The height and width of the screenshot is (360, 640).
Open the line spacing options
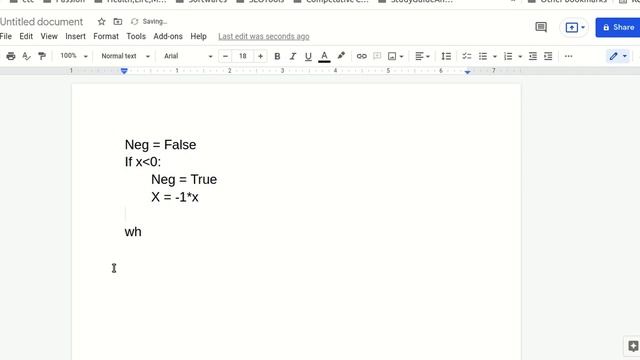[447, 56]
